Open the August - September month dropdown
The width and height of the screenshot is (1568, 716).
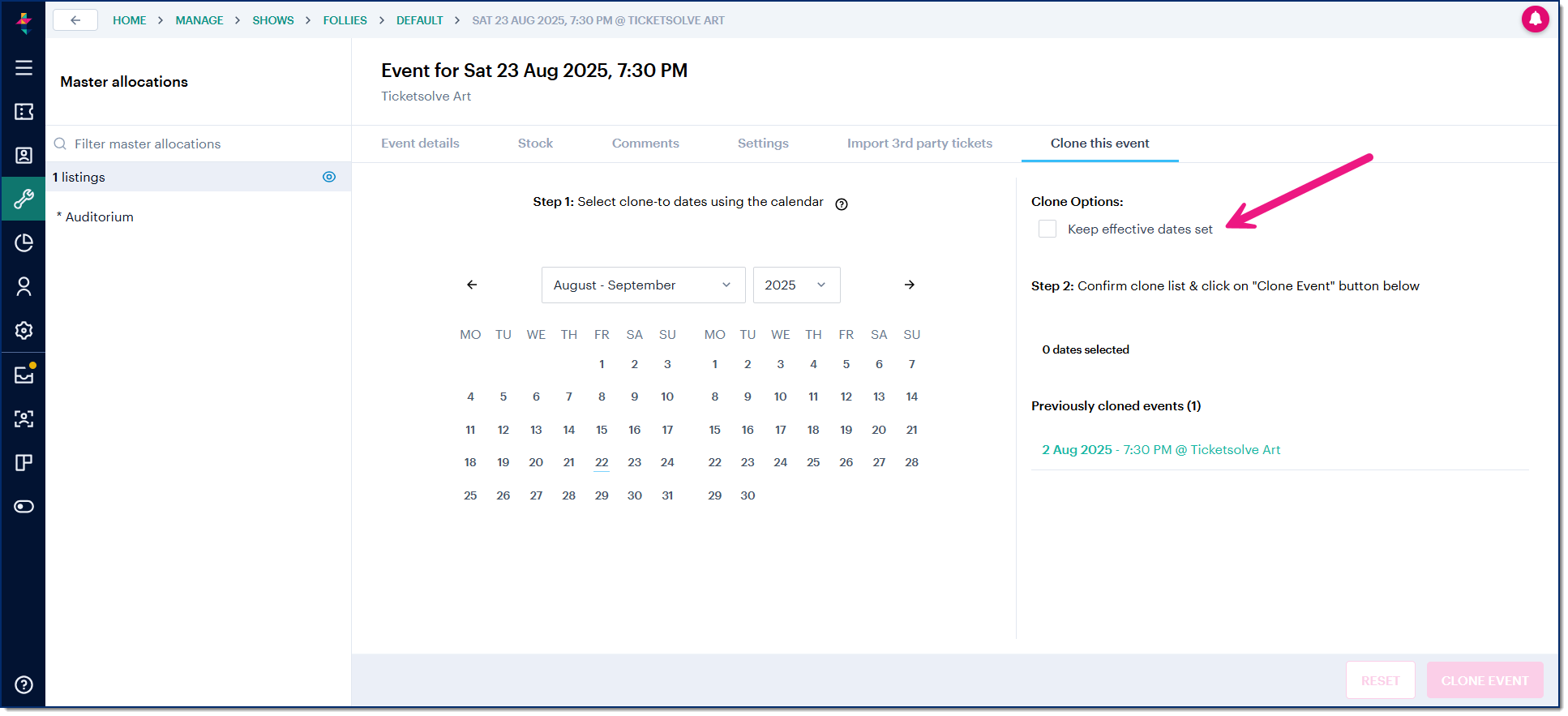click(643, 285)
